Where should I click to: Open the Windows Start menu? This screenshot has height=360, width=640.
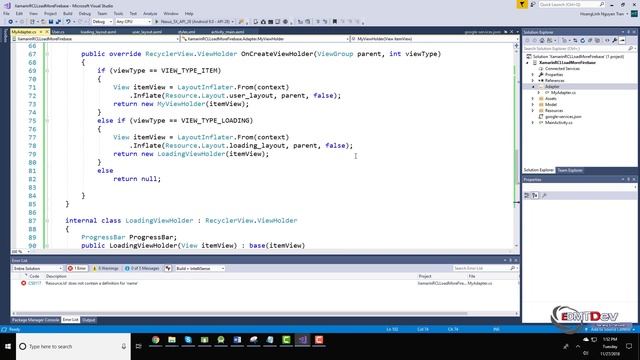[x=8, y=346]
